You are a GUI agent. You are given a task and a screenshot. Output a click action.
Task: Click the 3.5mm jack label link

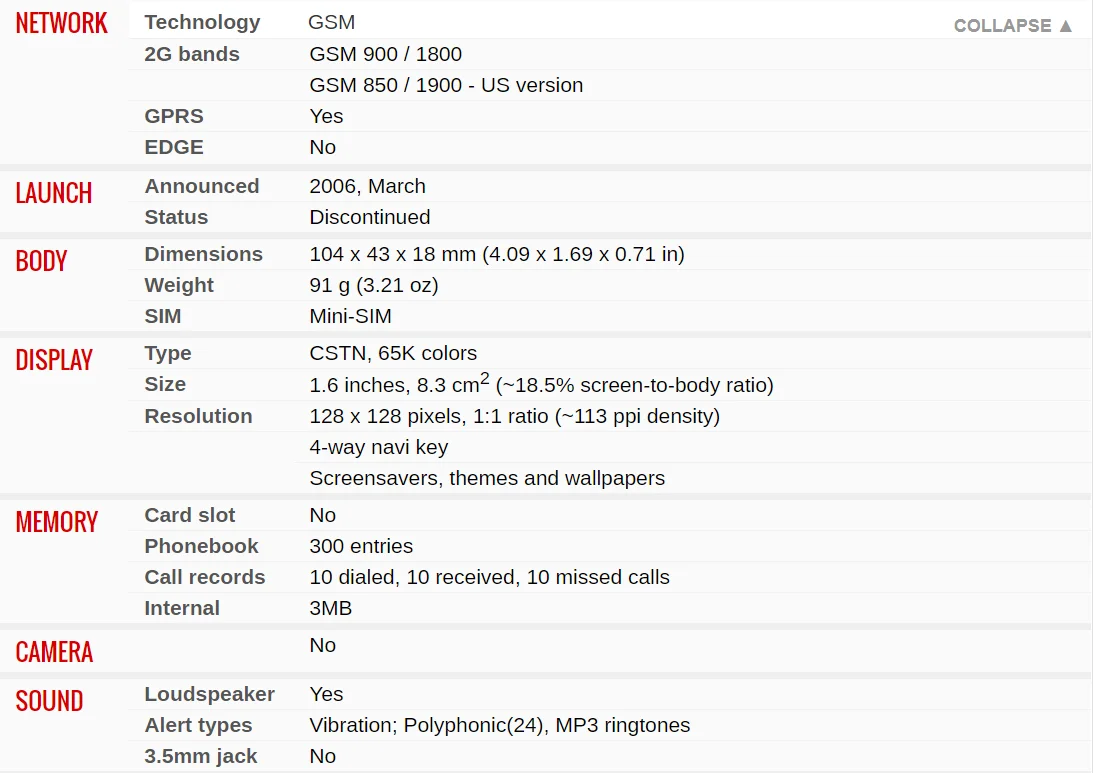click(201, 756)
